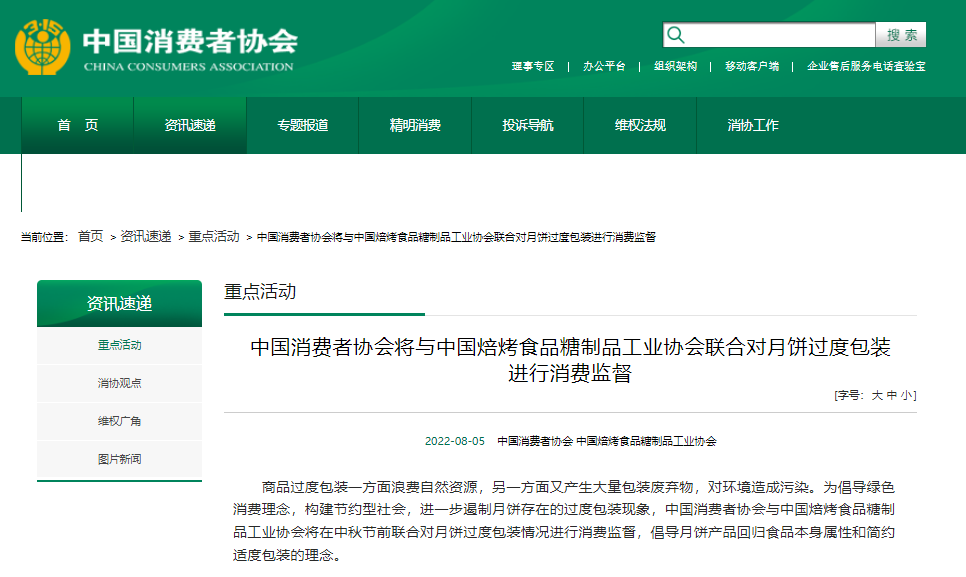Viewport: 966px width, 577px height.
Task: Click the 搜索 search button
Action: (901, 35)
